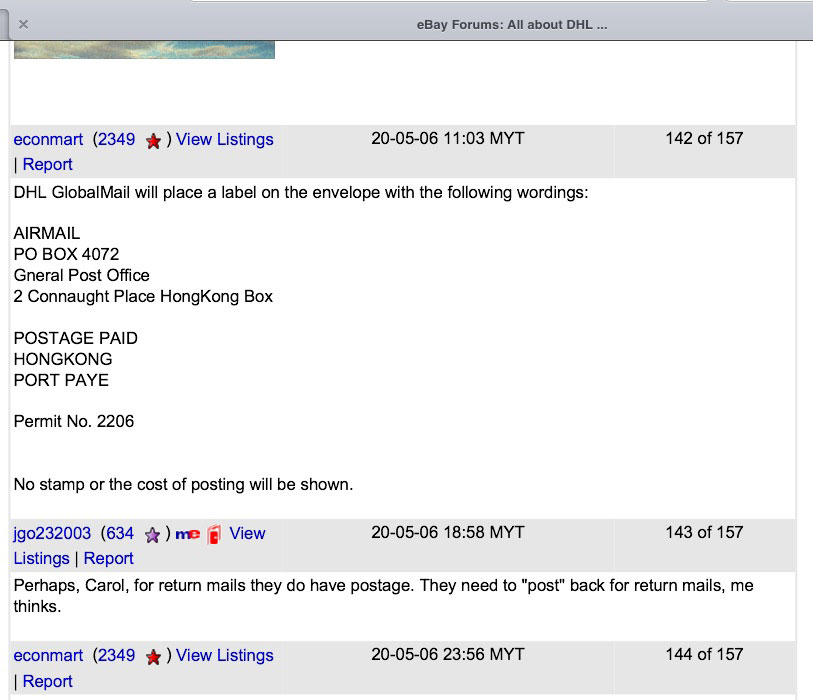Image resolution: width=813 pixels, height=700 pixels.
Task: Select the eBay Forums: All about DHL tab
Action: (512, 25)
